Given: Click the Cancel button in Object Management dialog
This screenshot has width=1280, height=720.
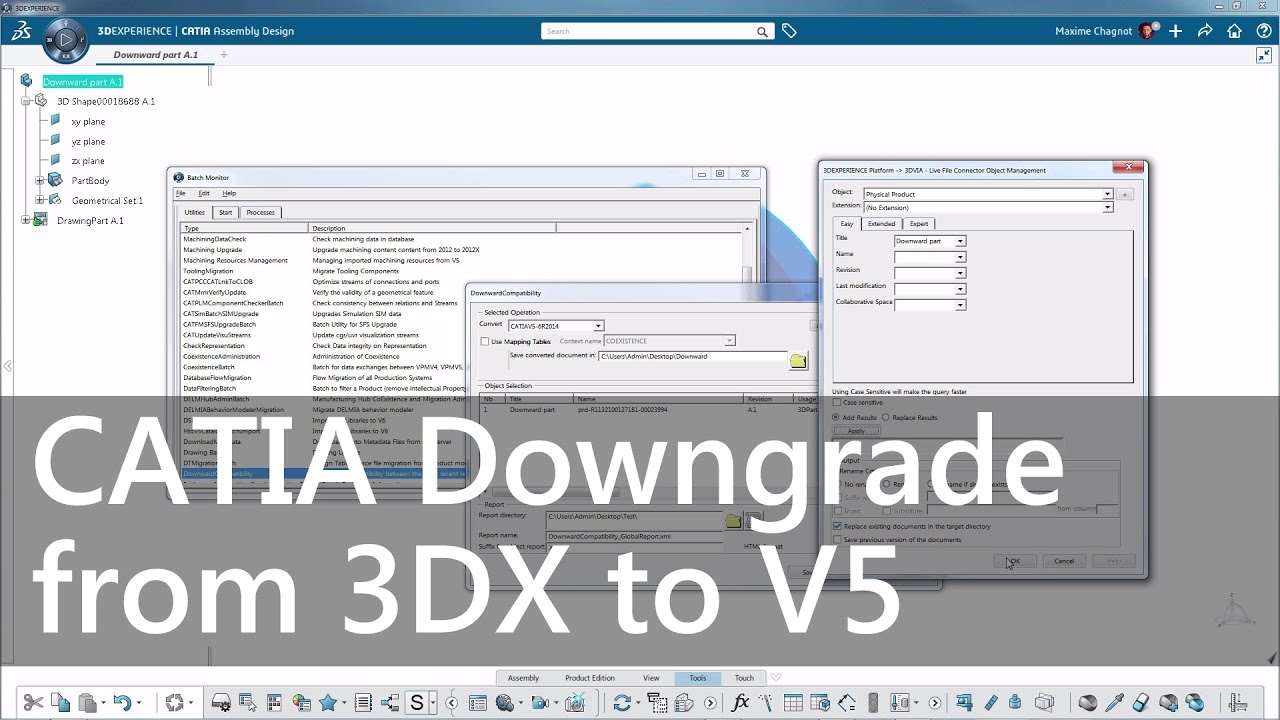Looking at the screenshot, I should point(1064,561).
